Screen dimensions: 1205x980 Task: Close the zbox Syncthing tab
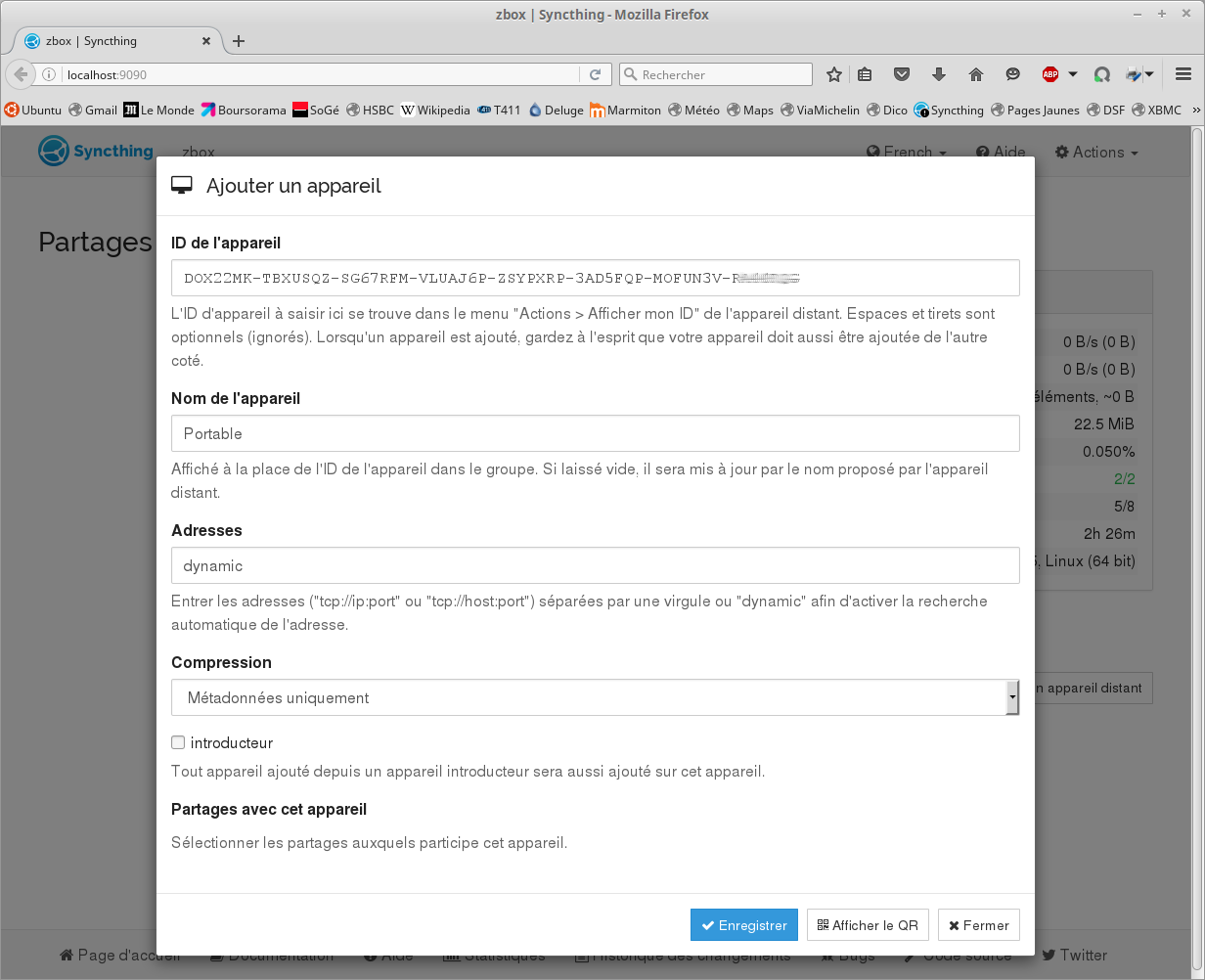(206, 41)
